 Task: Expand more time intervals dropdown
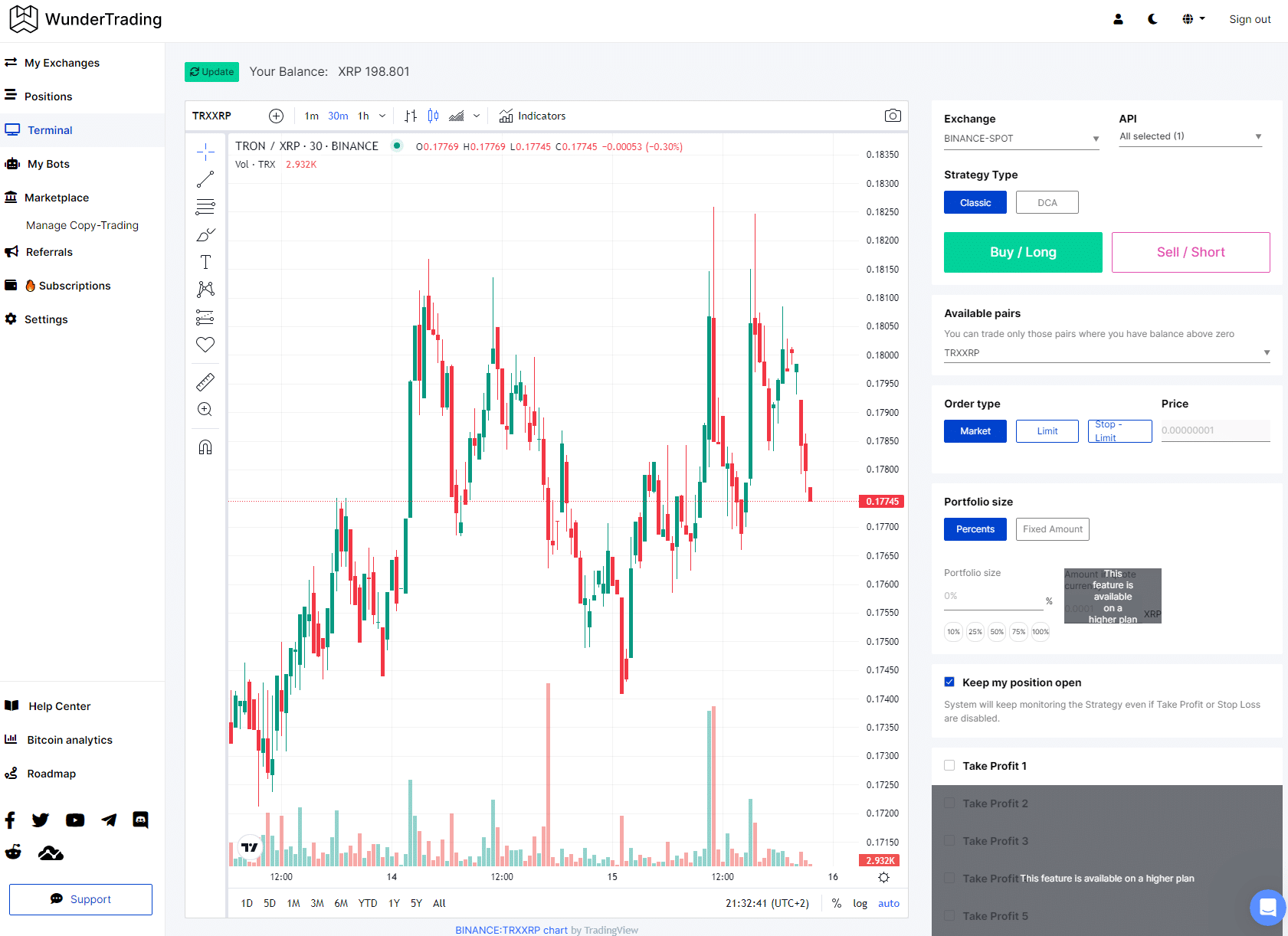click(382, 116)
